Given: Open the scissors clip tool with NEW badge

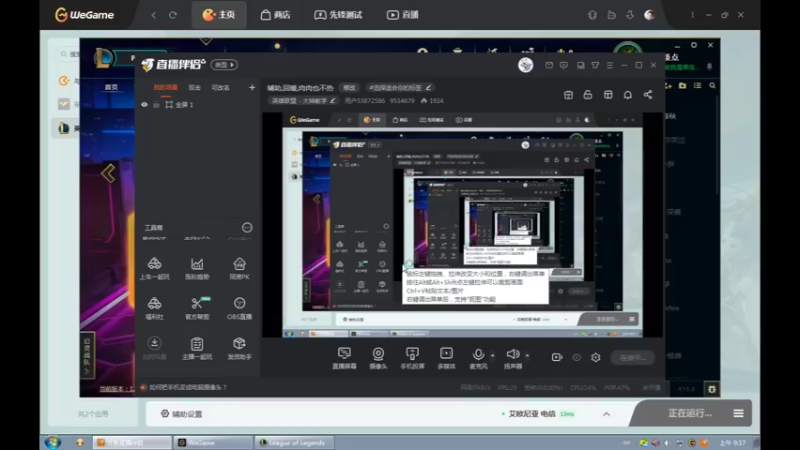Looking at the screenshot, I should [x=197, y=308].
